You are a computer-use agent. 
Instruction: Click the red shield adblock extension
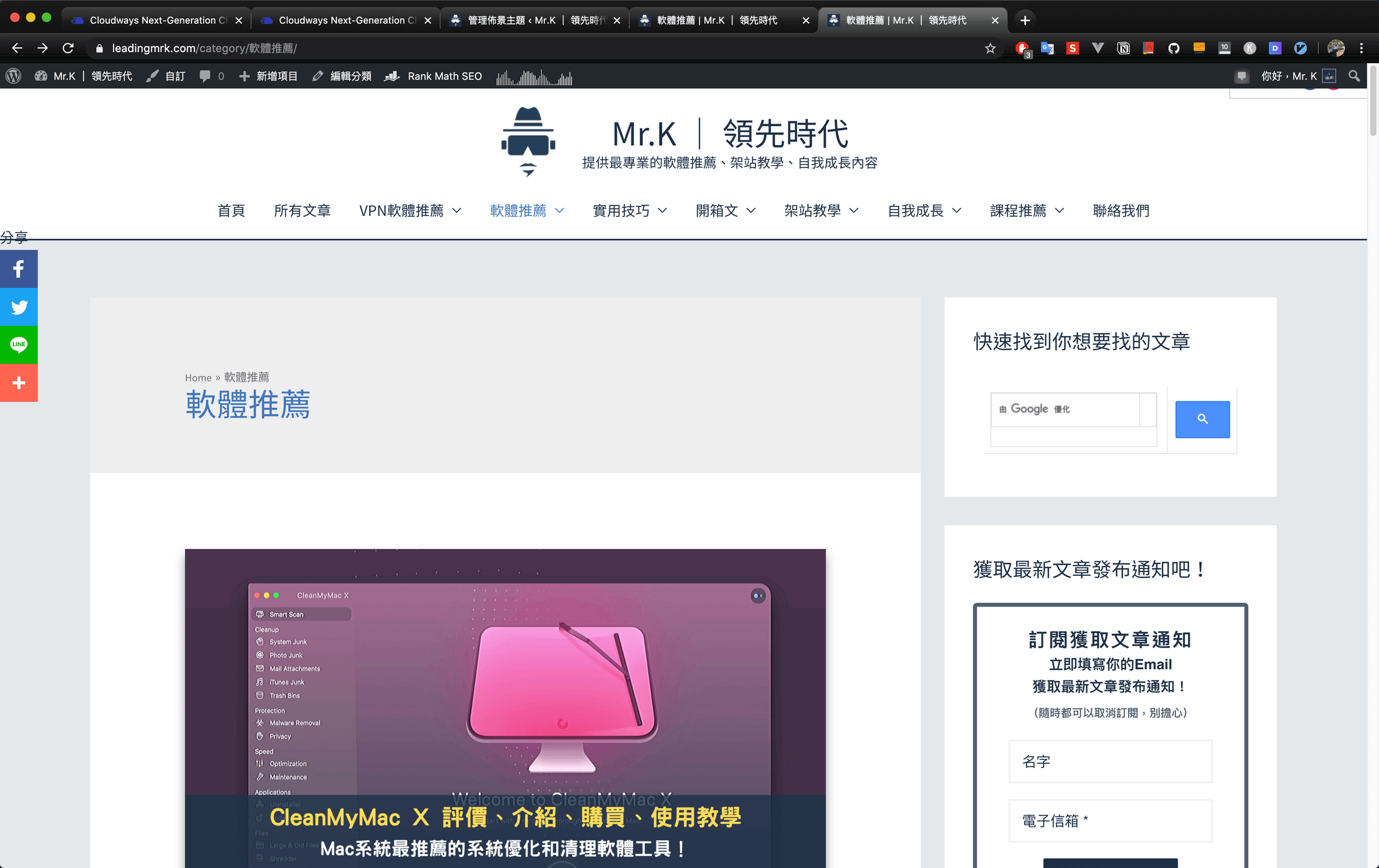tap(1022, 48)
